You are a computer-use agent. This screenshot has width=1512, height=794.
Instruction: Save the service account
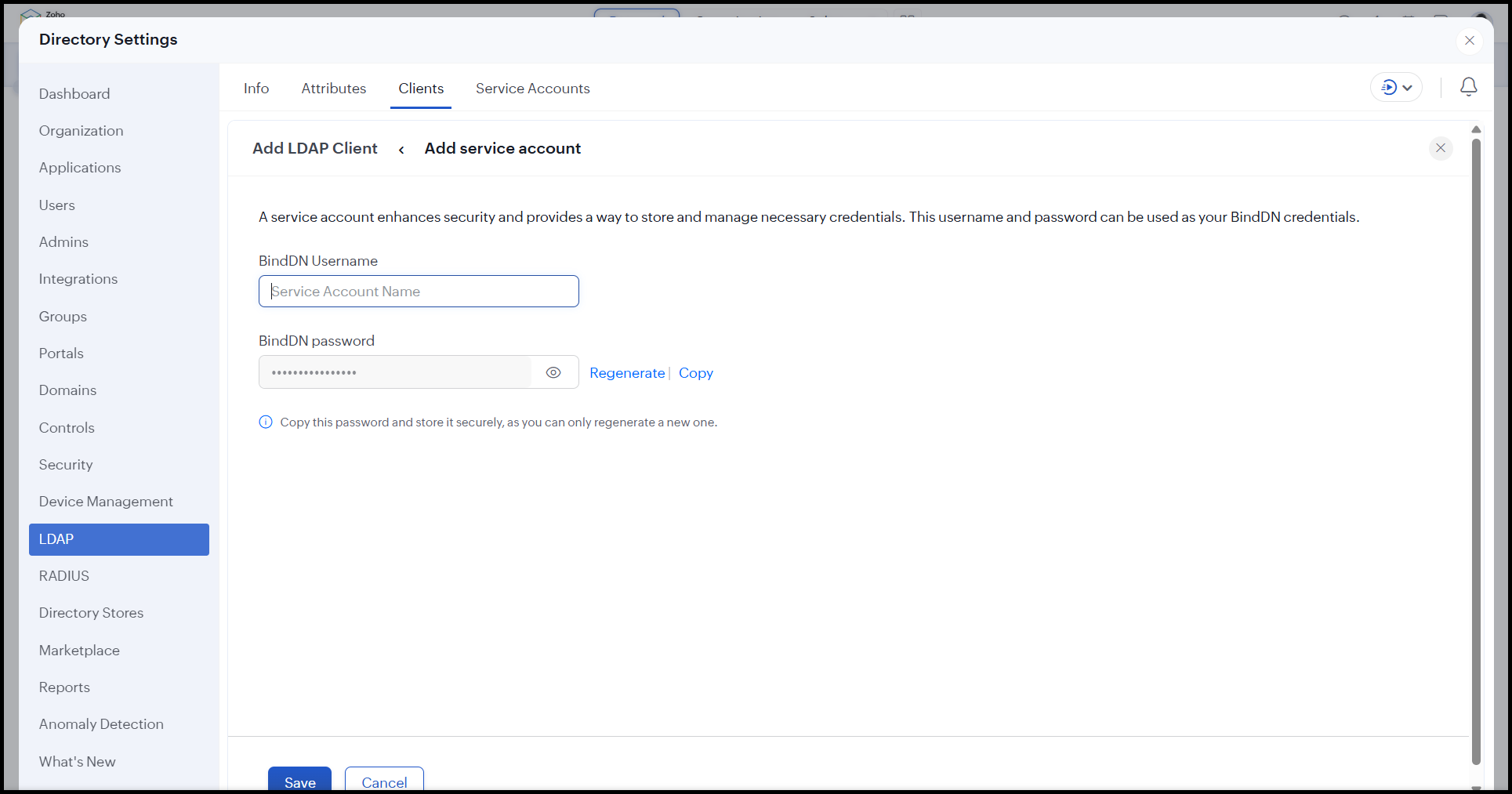(x=299, y=781)
